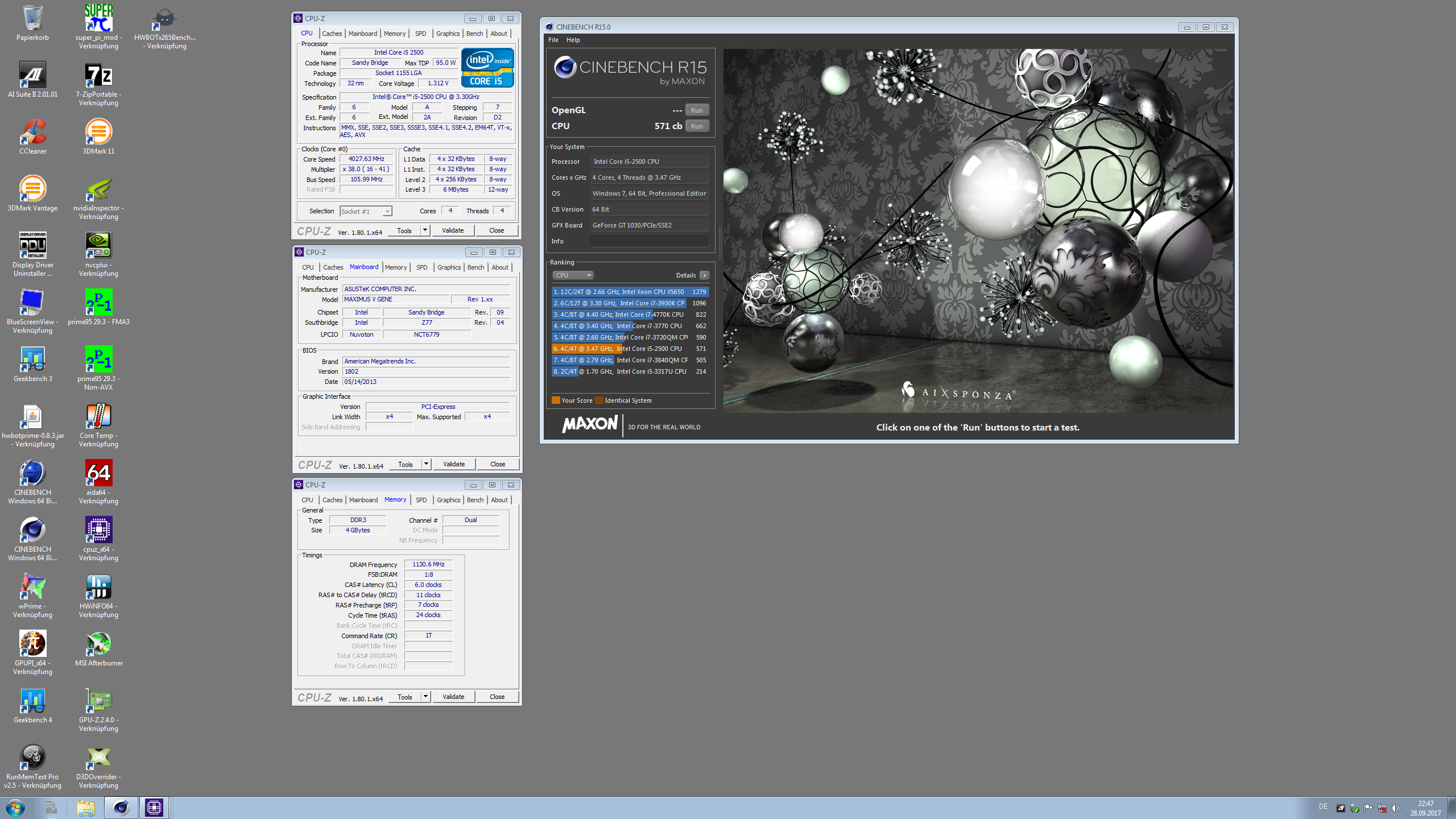Open aida64 shortcut icon
Image resolution: width=1456 pixels, height=819 pixels.
[98, 482]
